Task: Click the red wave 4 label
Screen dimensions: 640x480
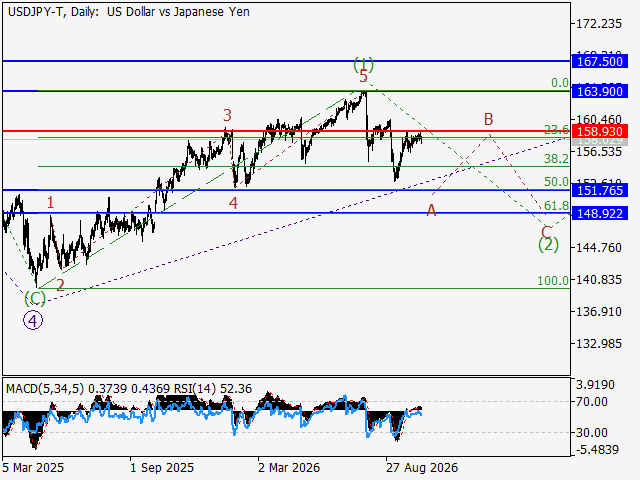Action: (x=233, y=203)
